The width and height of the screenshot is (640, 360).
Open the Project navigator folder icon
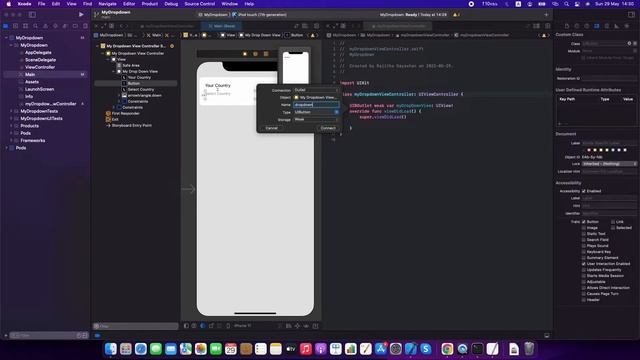[x=6, y=26]
